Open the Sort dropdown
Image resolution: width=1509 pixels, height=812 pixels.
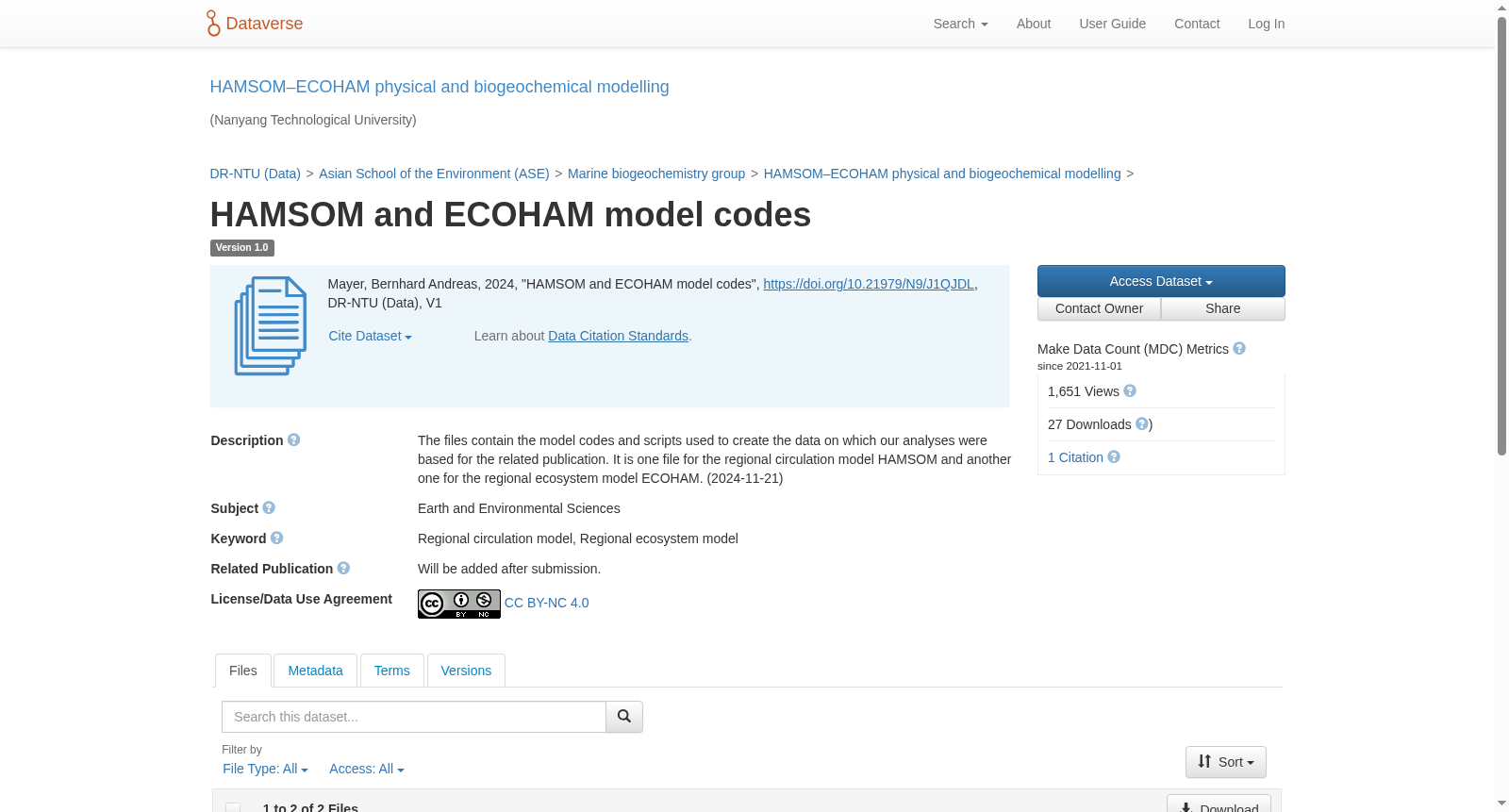(x=1226, y=762)
